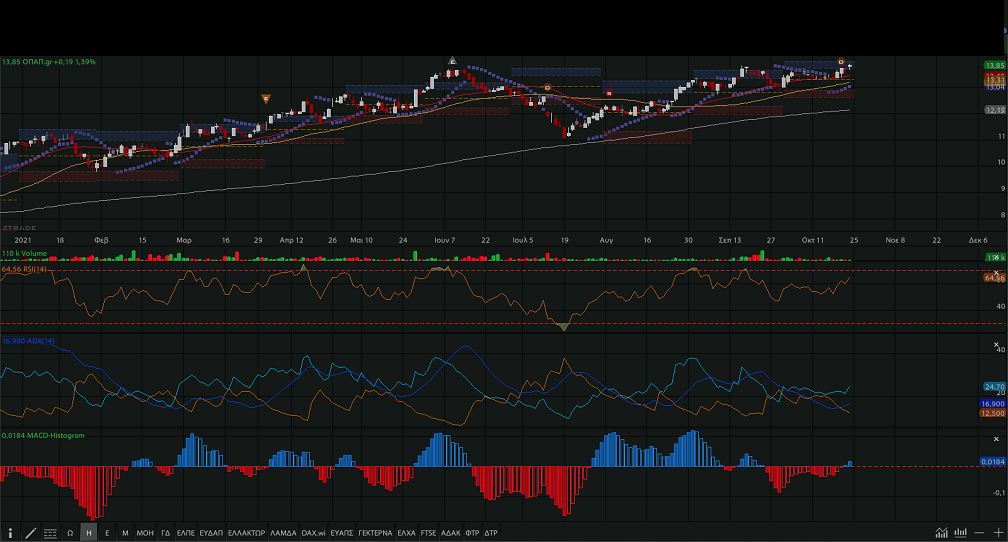Screen dimensions: 1008x542
Task: Close the Volume panel with X
Action: pos(995,257)
